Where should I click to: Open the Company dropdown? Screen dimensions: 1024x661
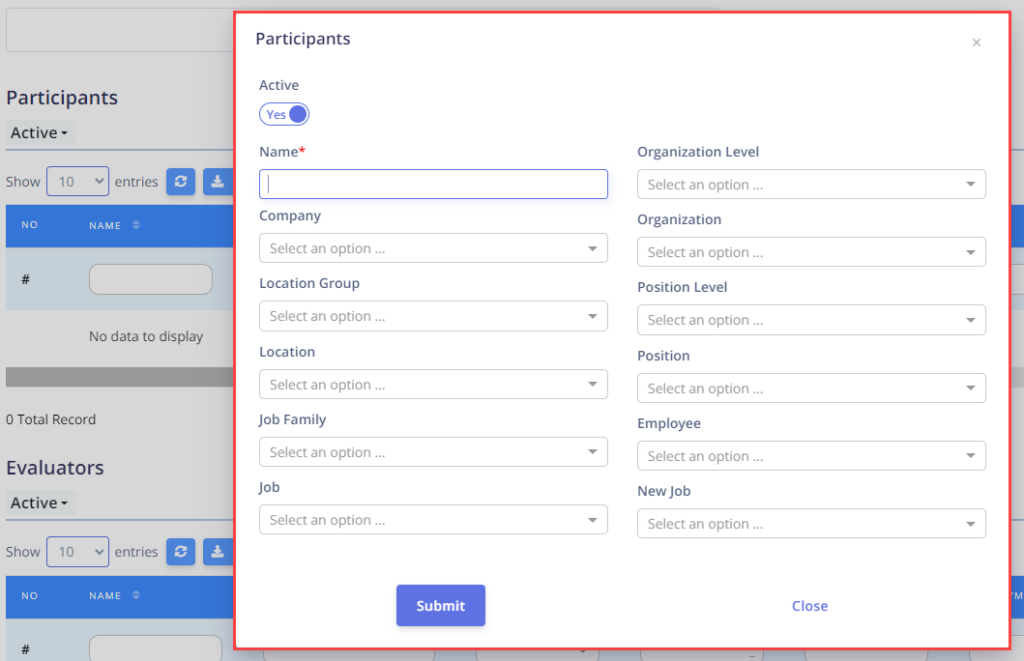[x=433, y=248]
